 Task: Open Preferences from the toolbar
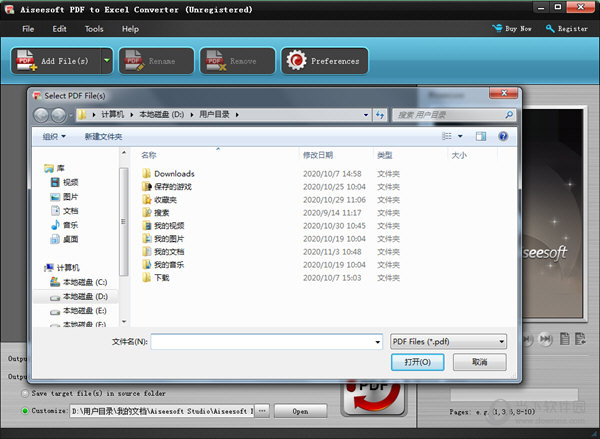[x=324, y=61]
